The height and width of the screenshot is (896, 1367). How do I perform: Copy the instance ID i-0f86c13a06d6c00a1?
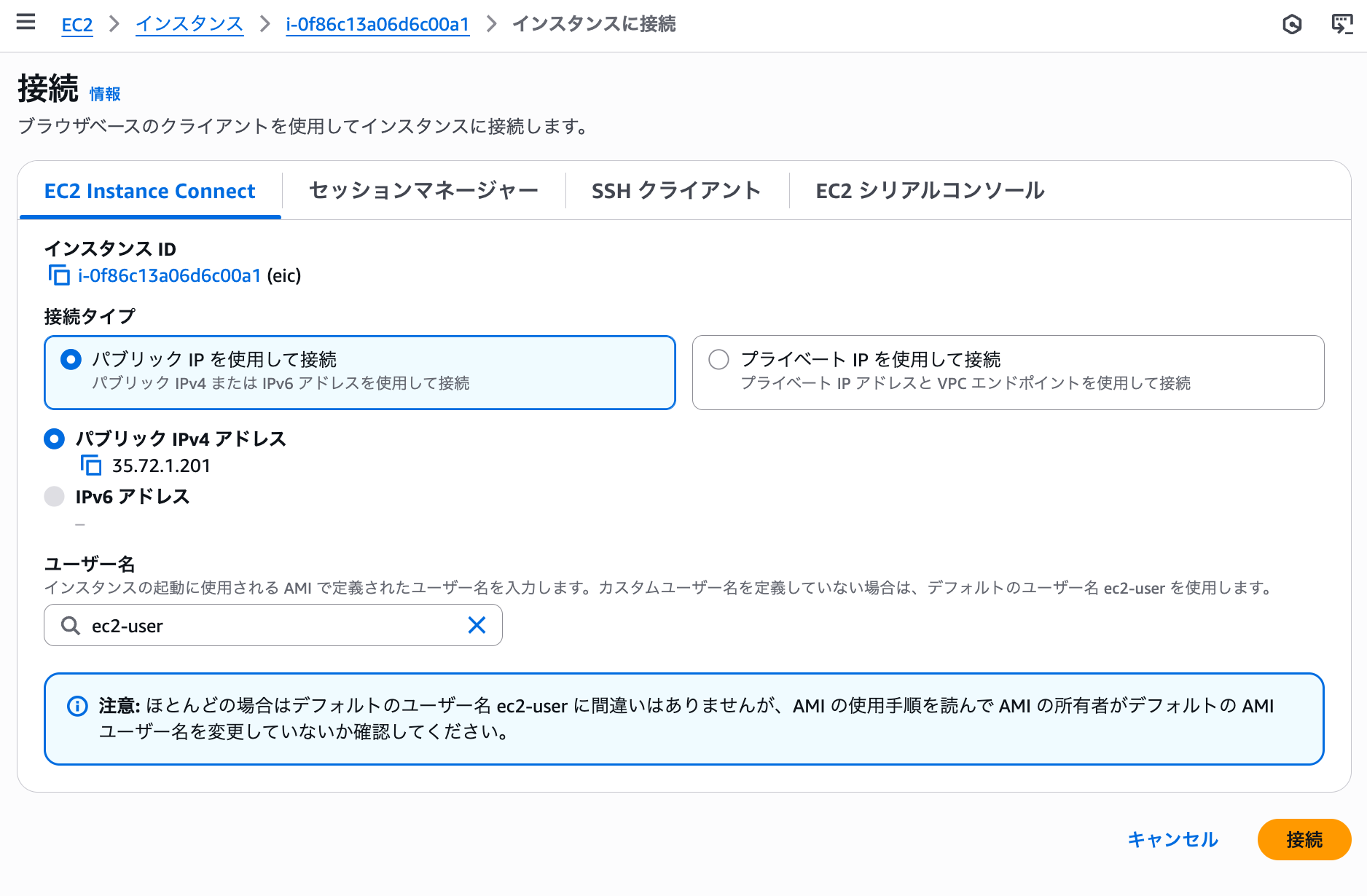[x=59, y=275]
